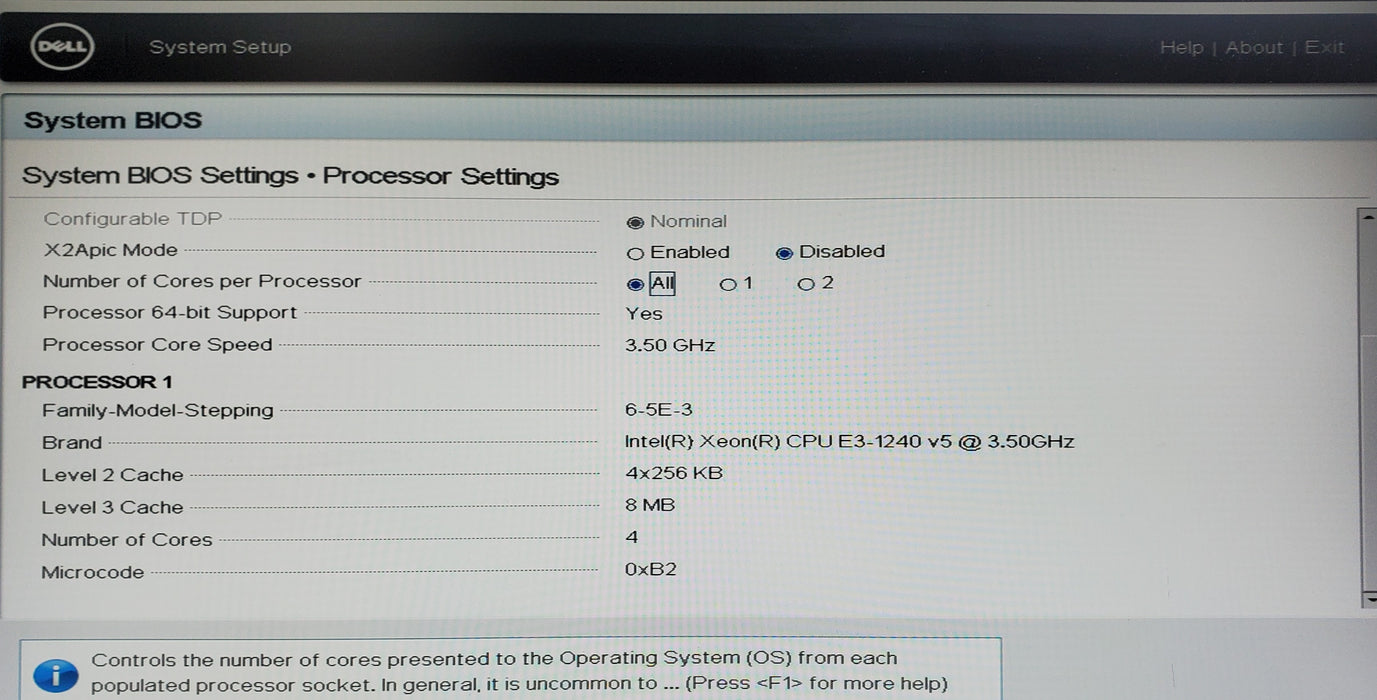The image size is (1377, 700).
Task: Click the Level 2 Cache label
Action: [113, 475]
